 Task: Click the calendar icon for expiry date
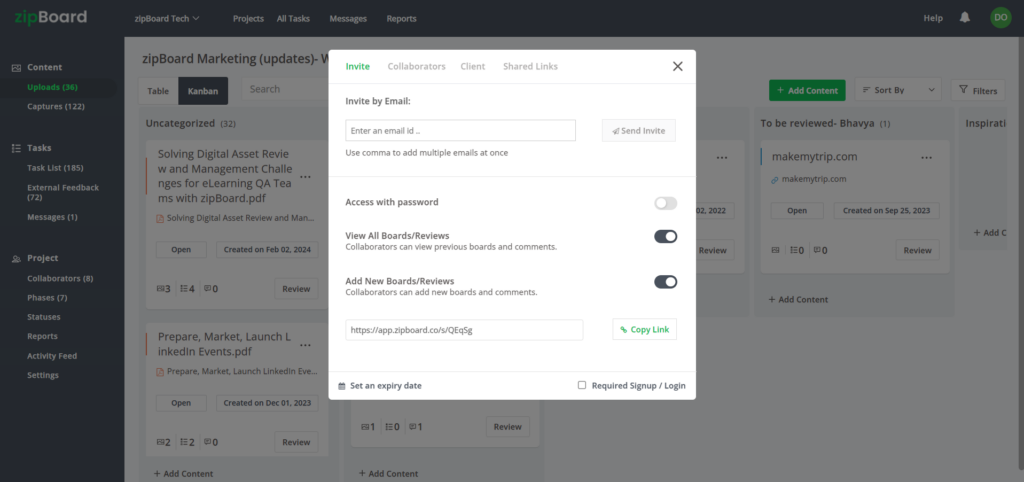pos(342,386)
